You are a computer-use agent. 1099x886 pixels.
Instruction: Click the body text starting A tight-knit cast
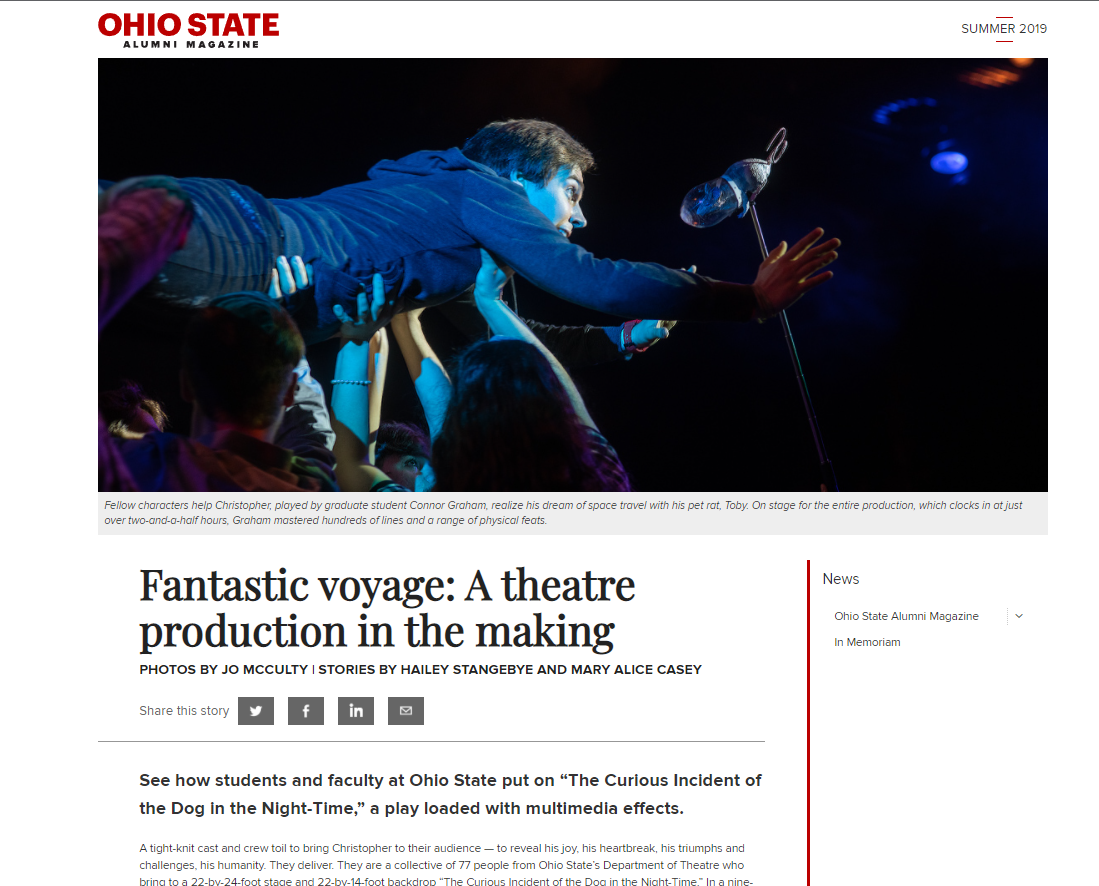446,865
